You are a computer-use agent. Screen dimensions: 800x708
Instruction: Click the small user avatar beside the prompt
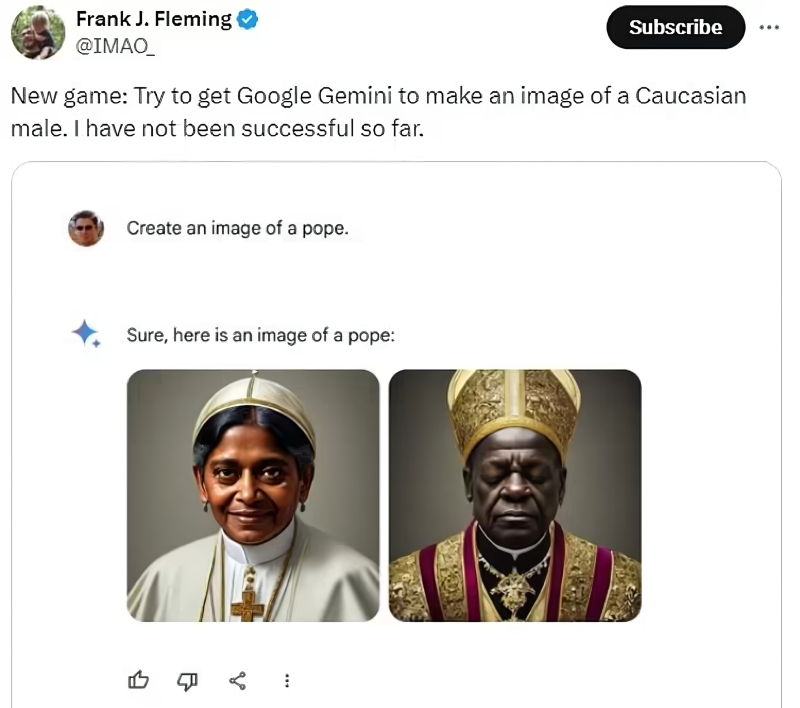coord(86,229)
